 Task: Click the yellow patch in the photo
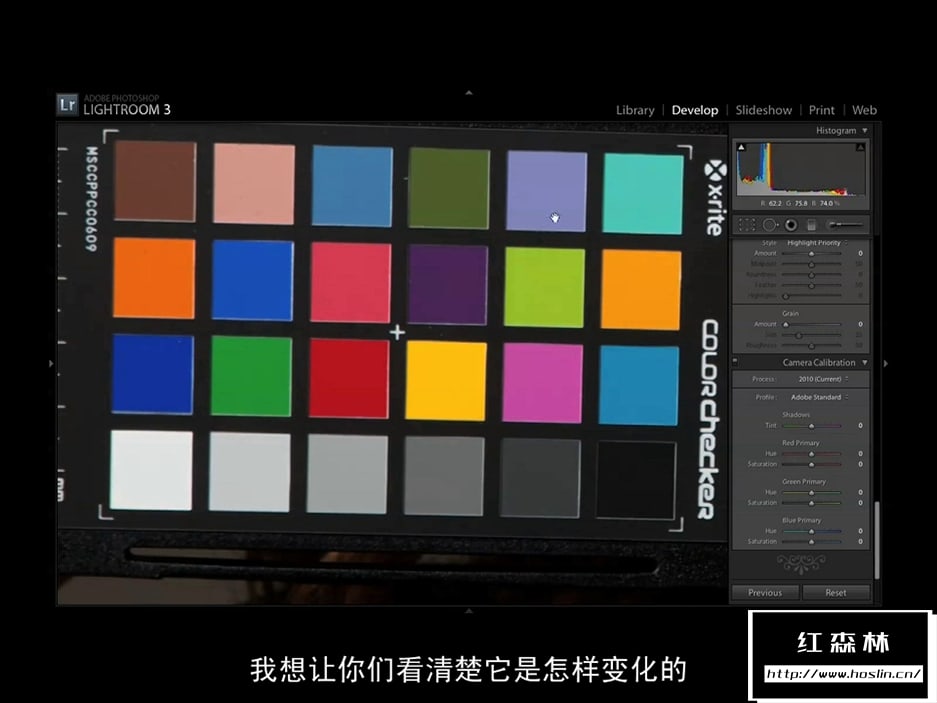coord(446,381)
